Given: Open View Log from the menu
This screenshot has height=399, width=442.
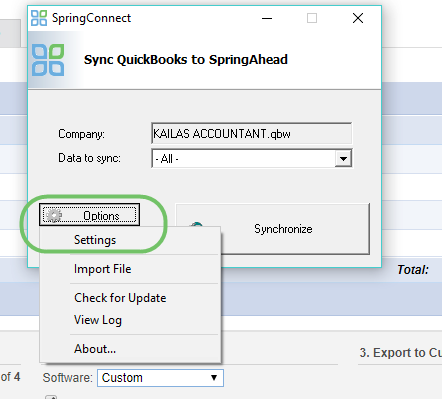Looking at the screenshot, I should click(x=130, y=320).
